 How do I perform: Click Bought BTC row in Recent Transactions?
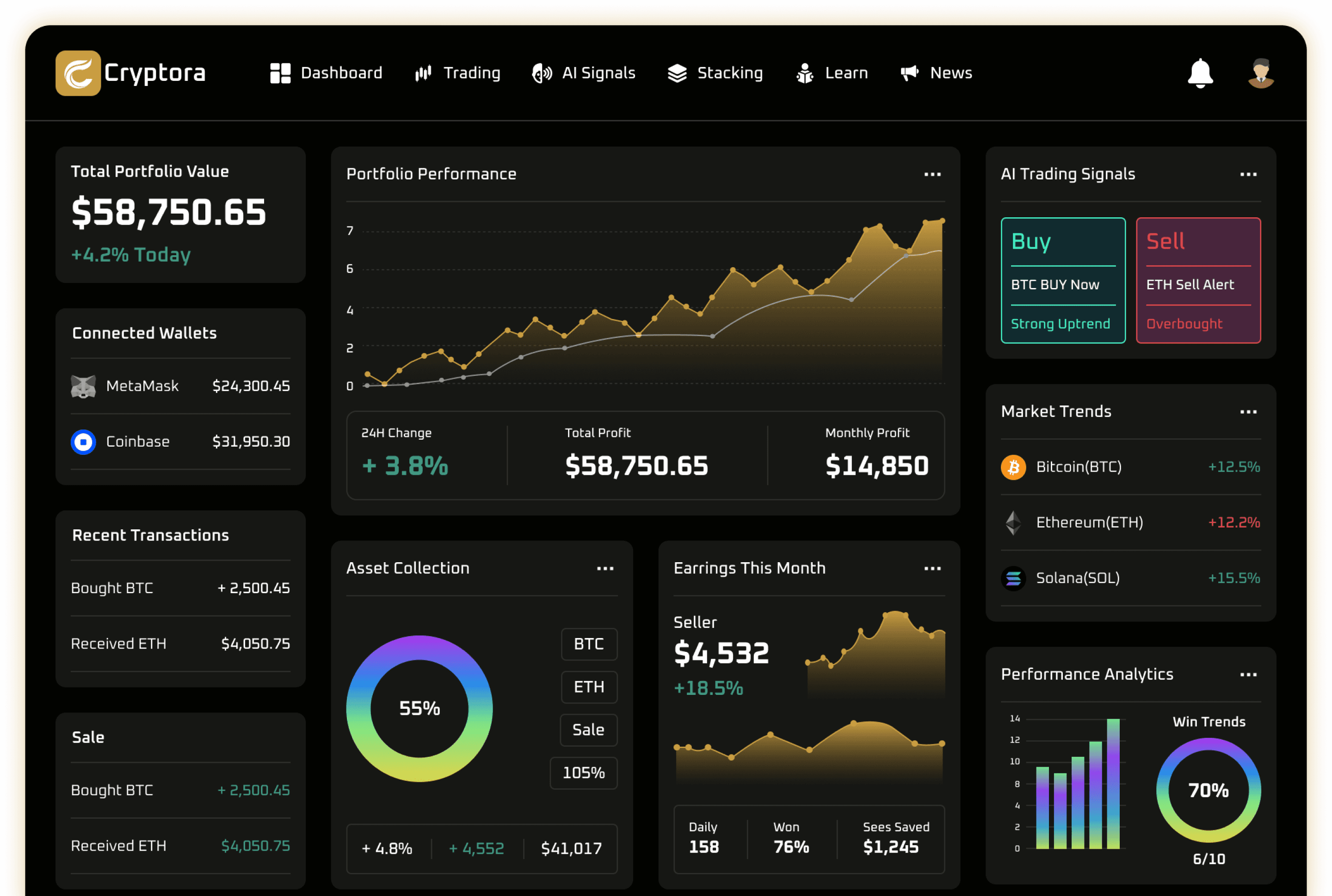pos(180,588)
